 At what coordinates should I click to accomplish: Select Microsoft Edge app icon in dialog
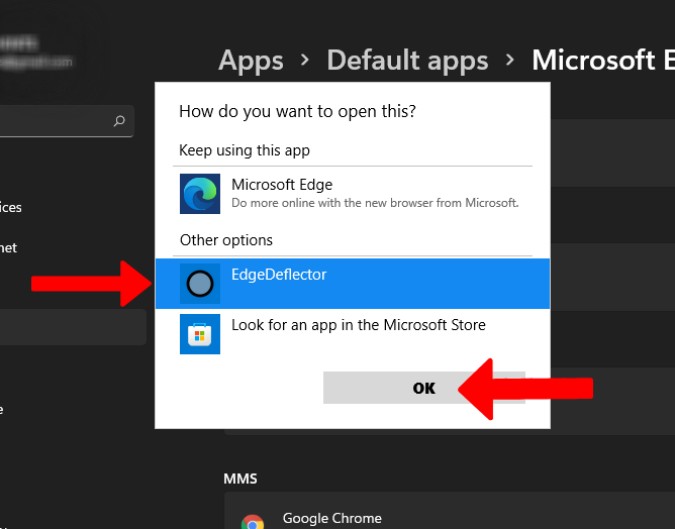200,194
